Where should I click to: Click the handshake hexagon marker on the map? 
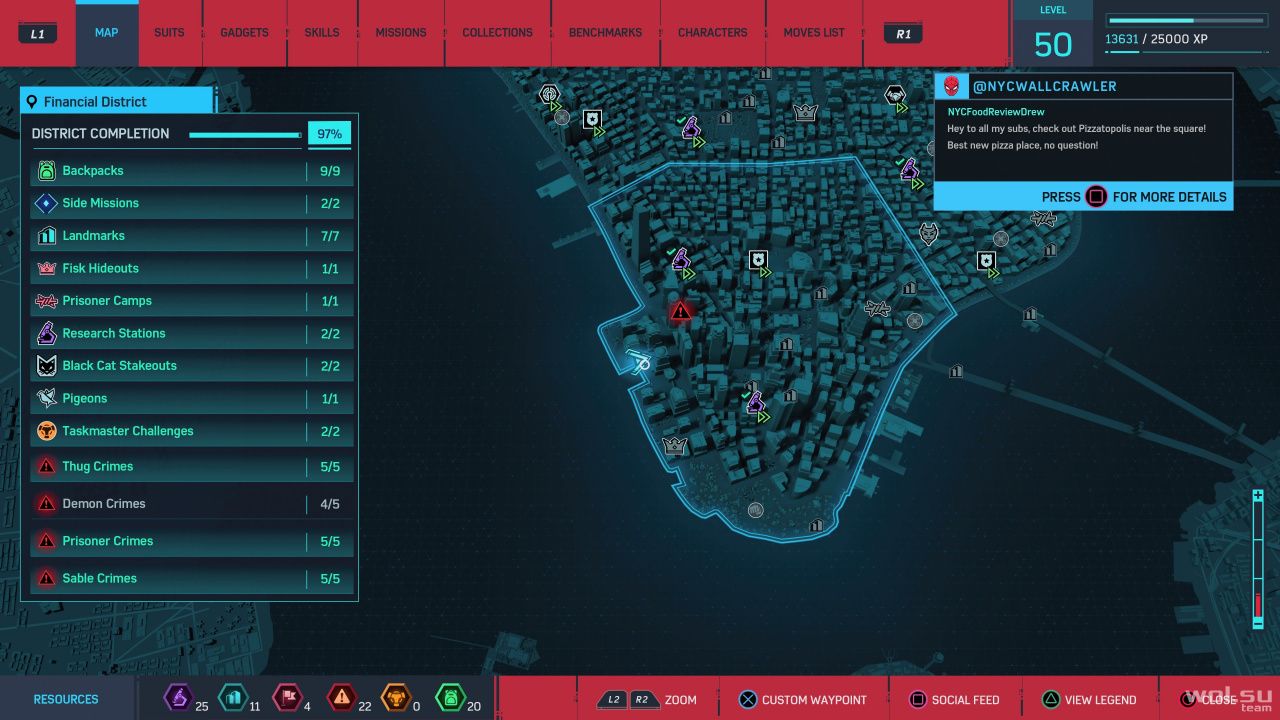[x=895, y=95]
